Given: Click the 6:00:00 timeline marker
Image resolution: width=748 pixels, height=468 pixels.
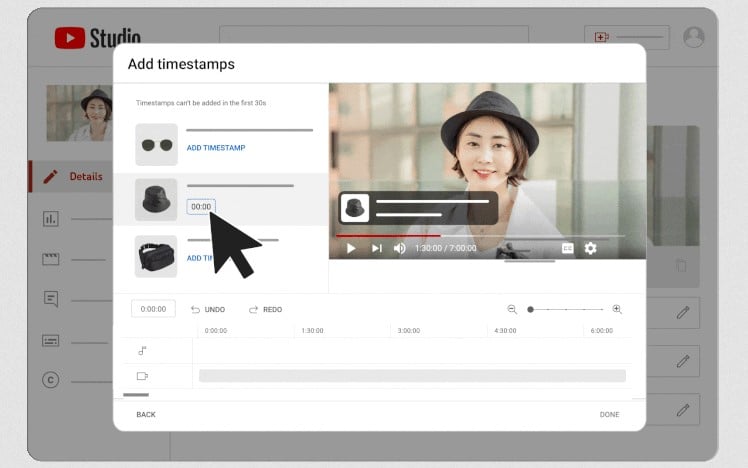Looking at the screenshot, I should point(602,331).
